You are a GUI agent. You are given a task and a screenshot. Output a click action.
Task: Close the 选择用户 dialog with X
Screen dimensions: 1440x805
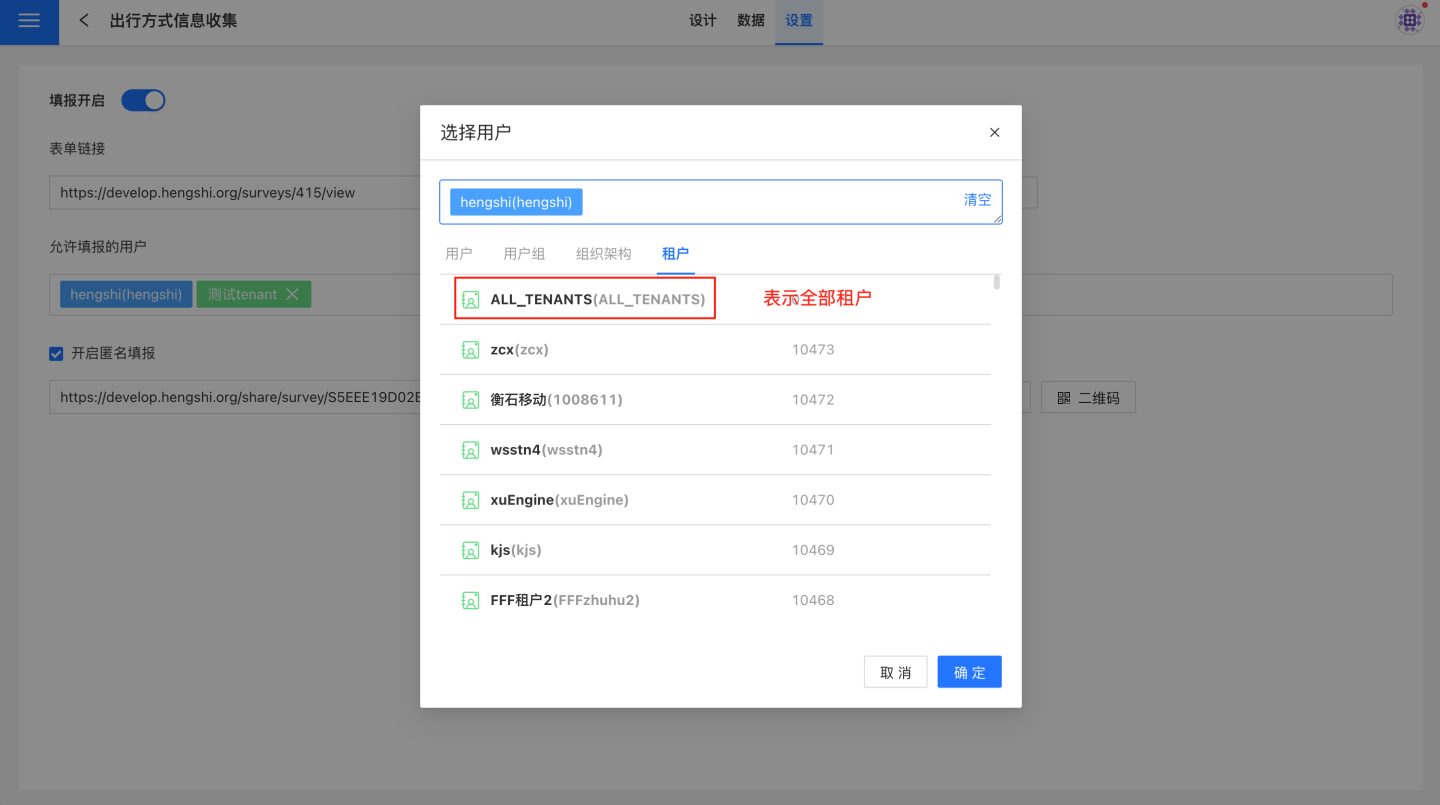(x=994, y=132)
